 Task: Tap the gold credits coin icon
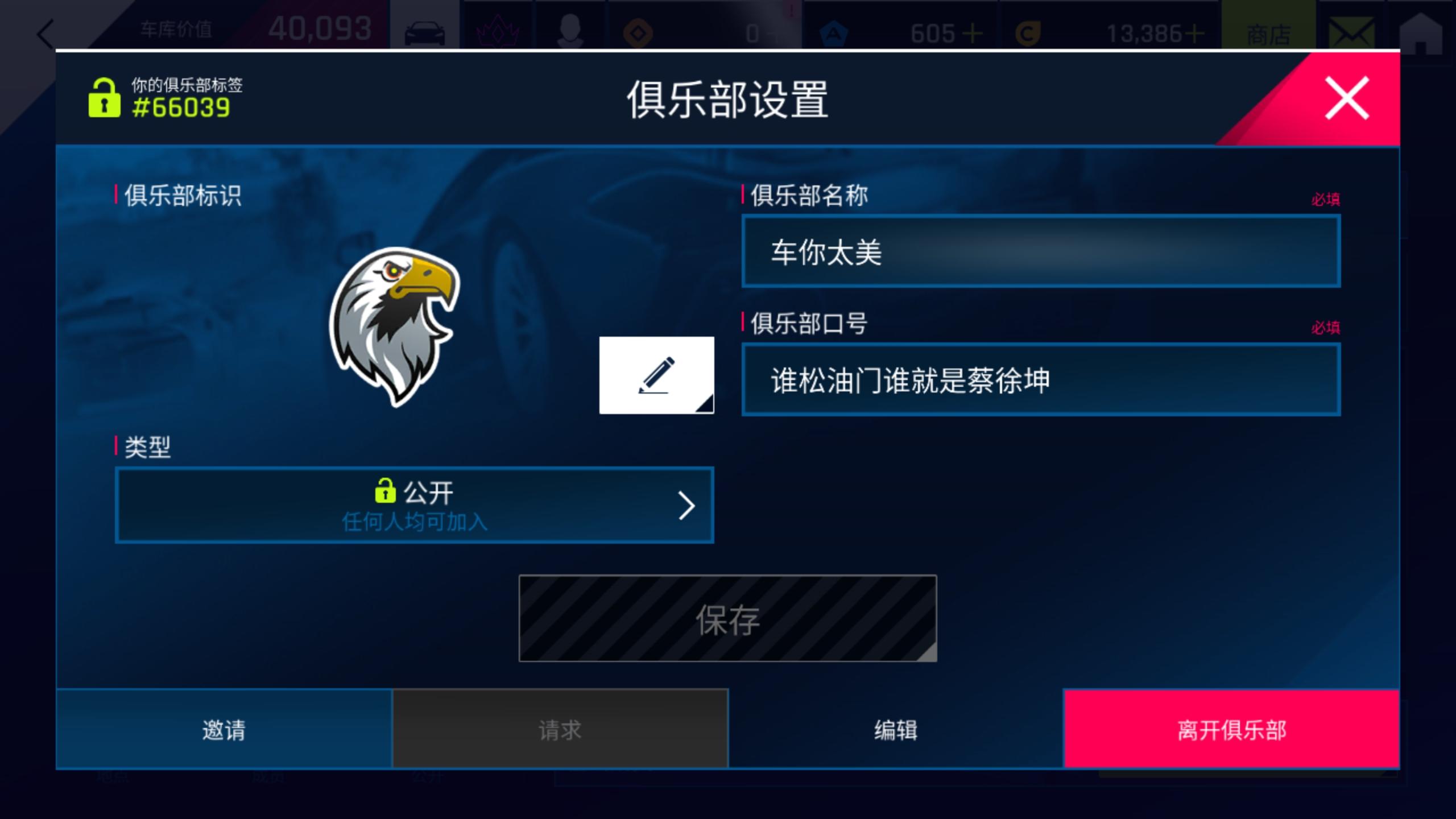pos(1028,34)
